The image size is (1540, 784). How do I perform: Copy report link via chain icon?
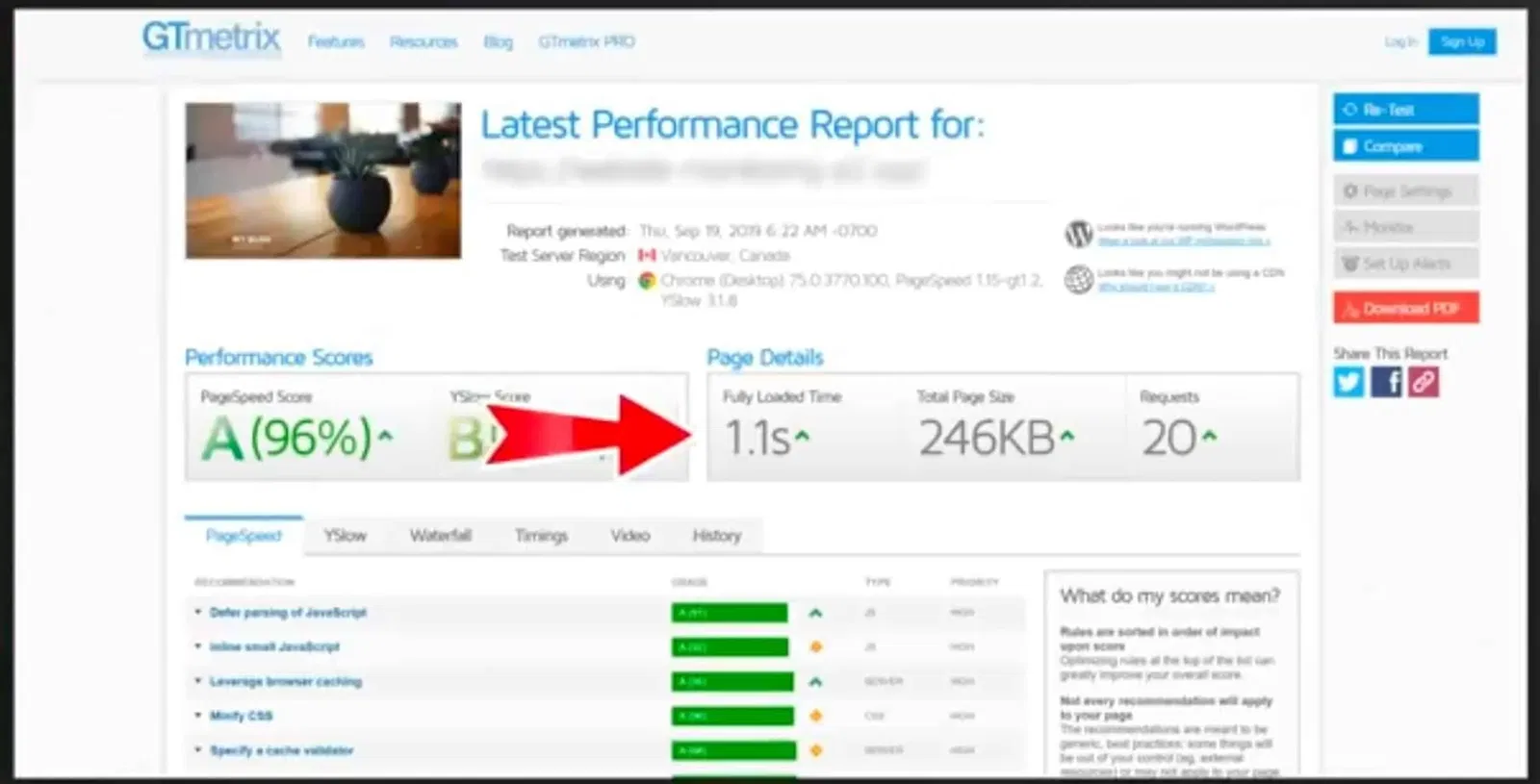tap(1424, 382)
